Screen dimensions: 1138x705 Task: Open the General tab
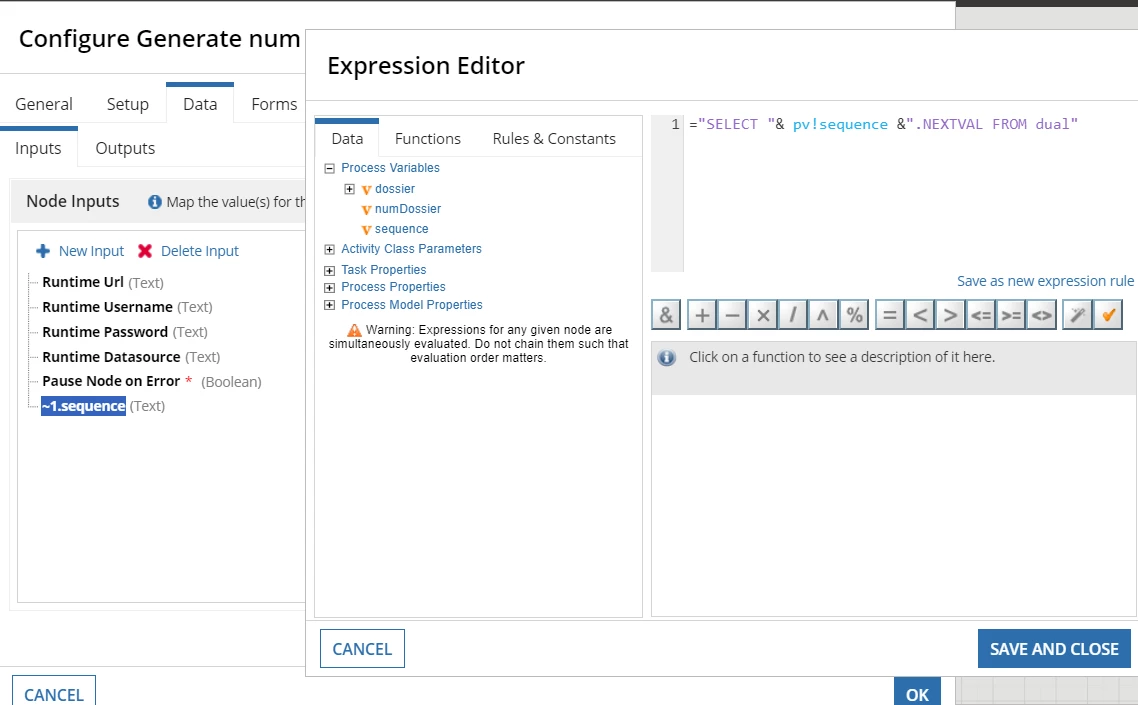tap(44, 105)
